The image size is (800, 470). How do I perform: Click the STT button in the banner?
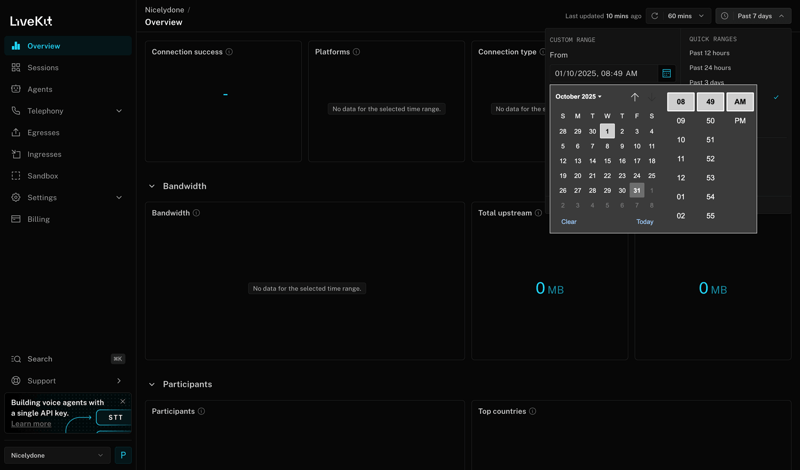point(116,417)
